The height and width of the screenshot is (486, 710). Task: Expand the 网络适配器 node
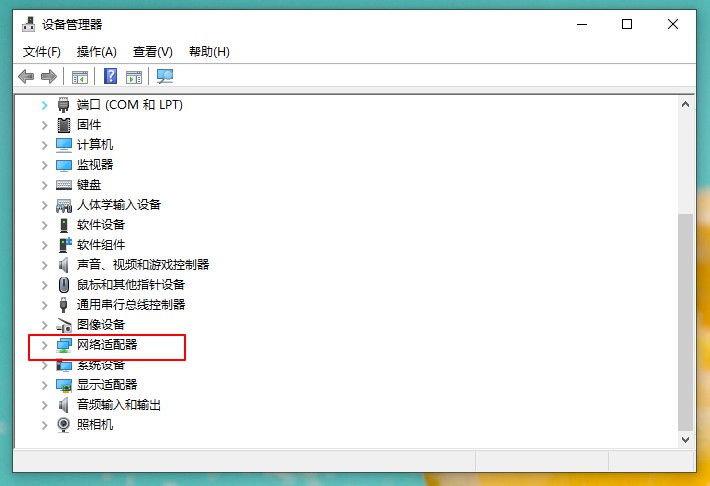point(44,345)
